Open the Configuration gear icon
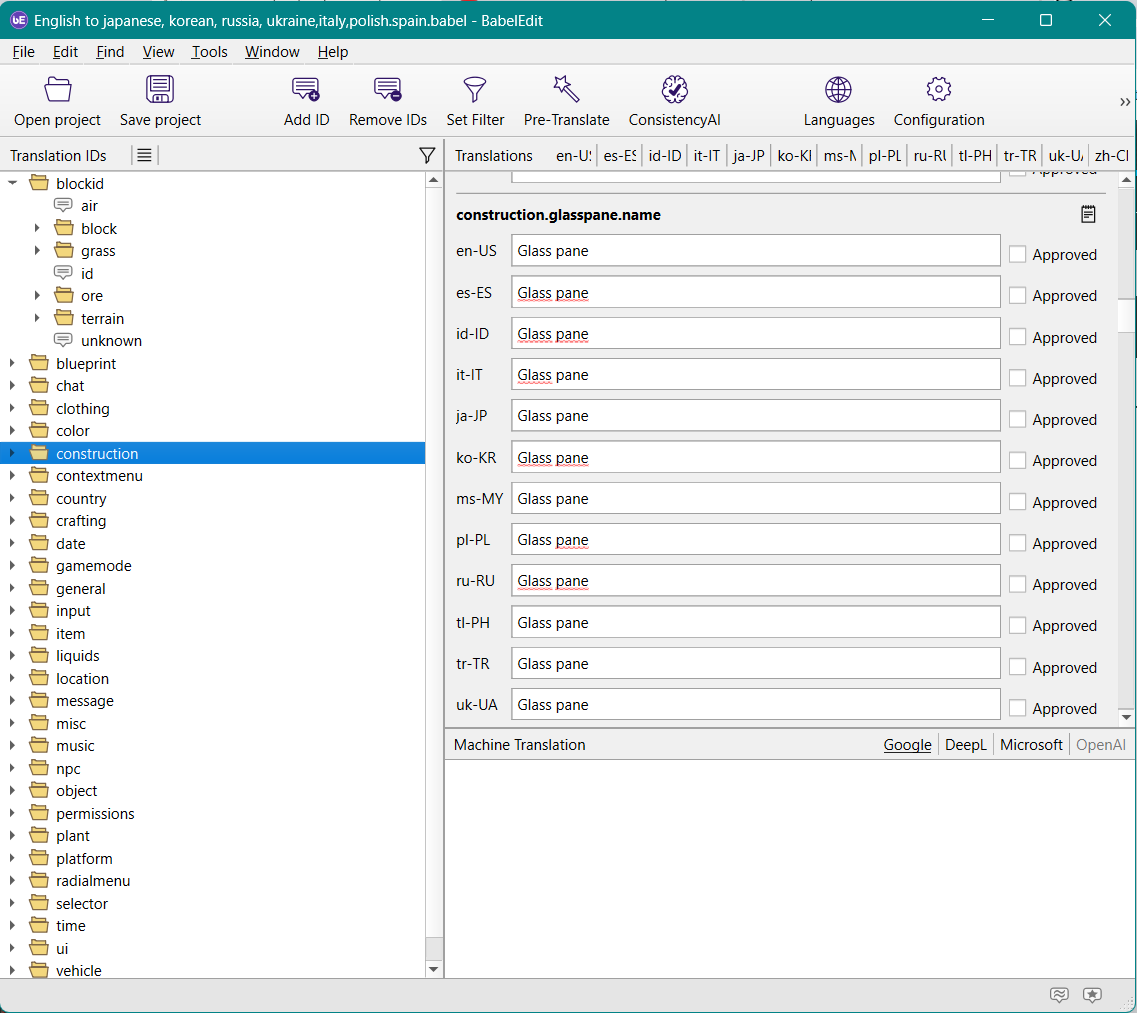 point(938,91)
